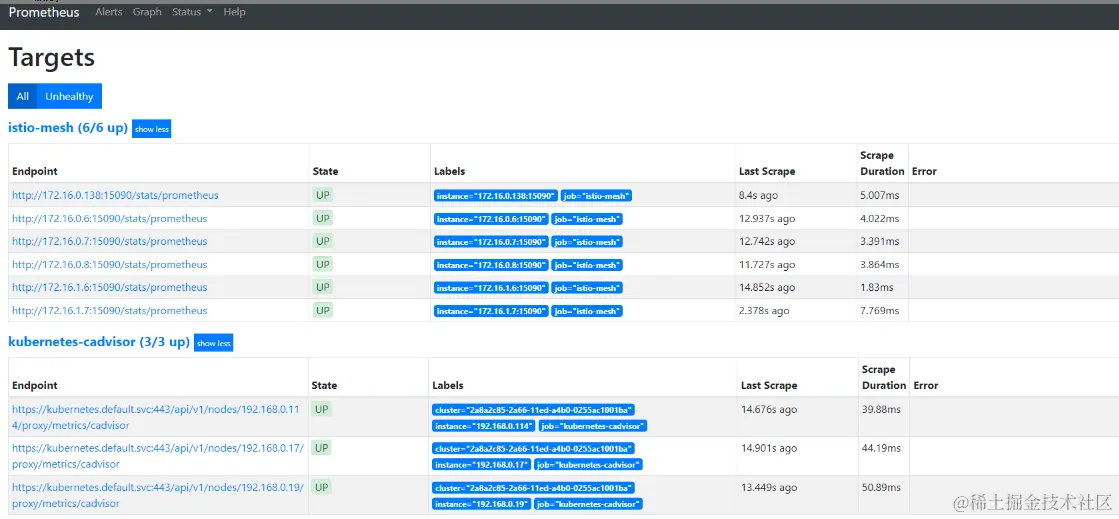Click label instance="172.16.0.8:15090"

(x=491, y=265)
